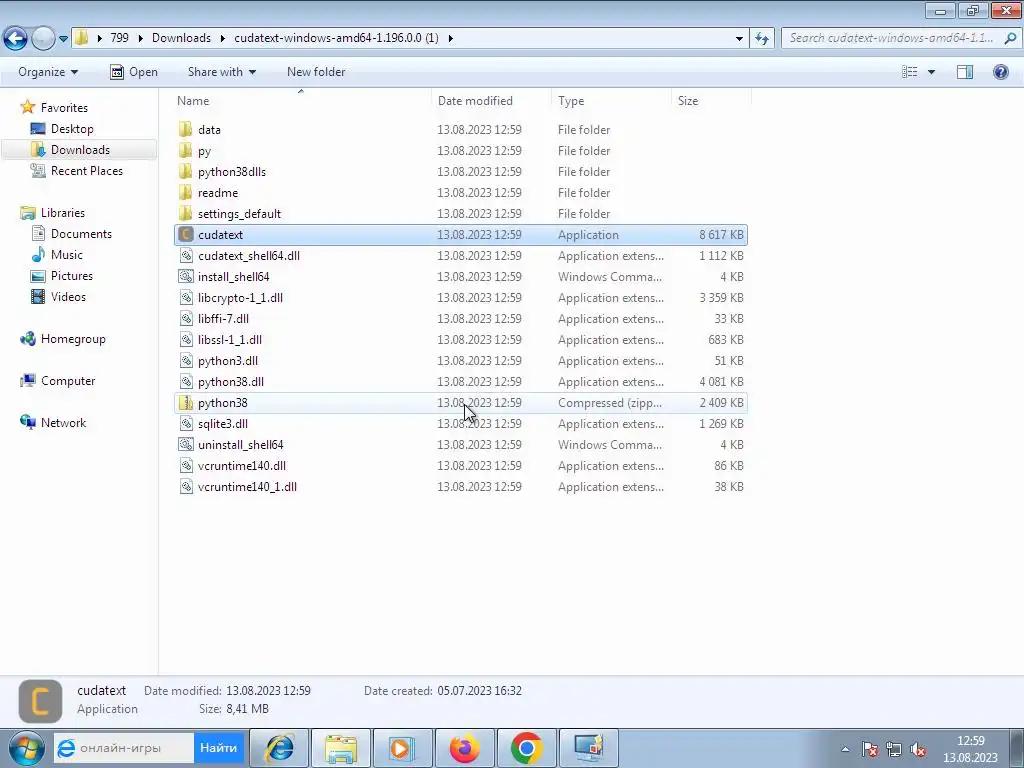Select the cudatext application icon
The height and width of the screenshot is (768, 1024).
(186, 234)
